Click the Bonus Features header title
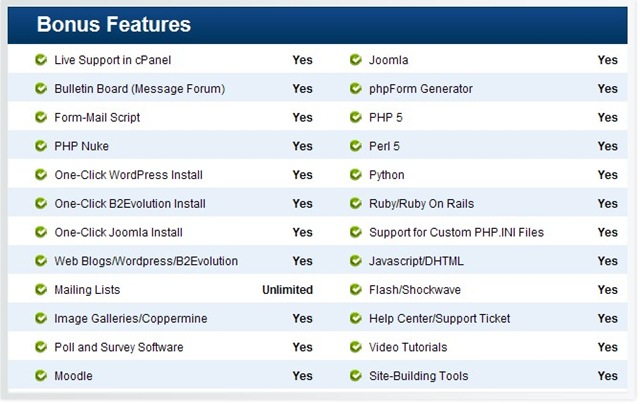640x404 pixels. pyautogui.click(x=114, y=24)
